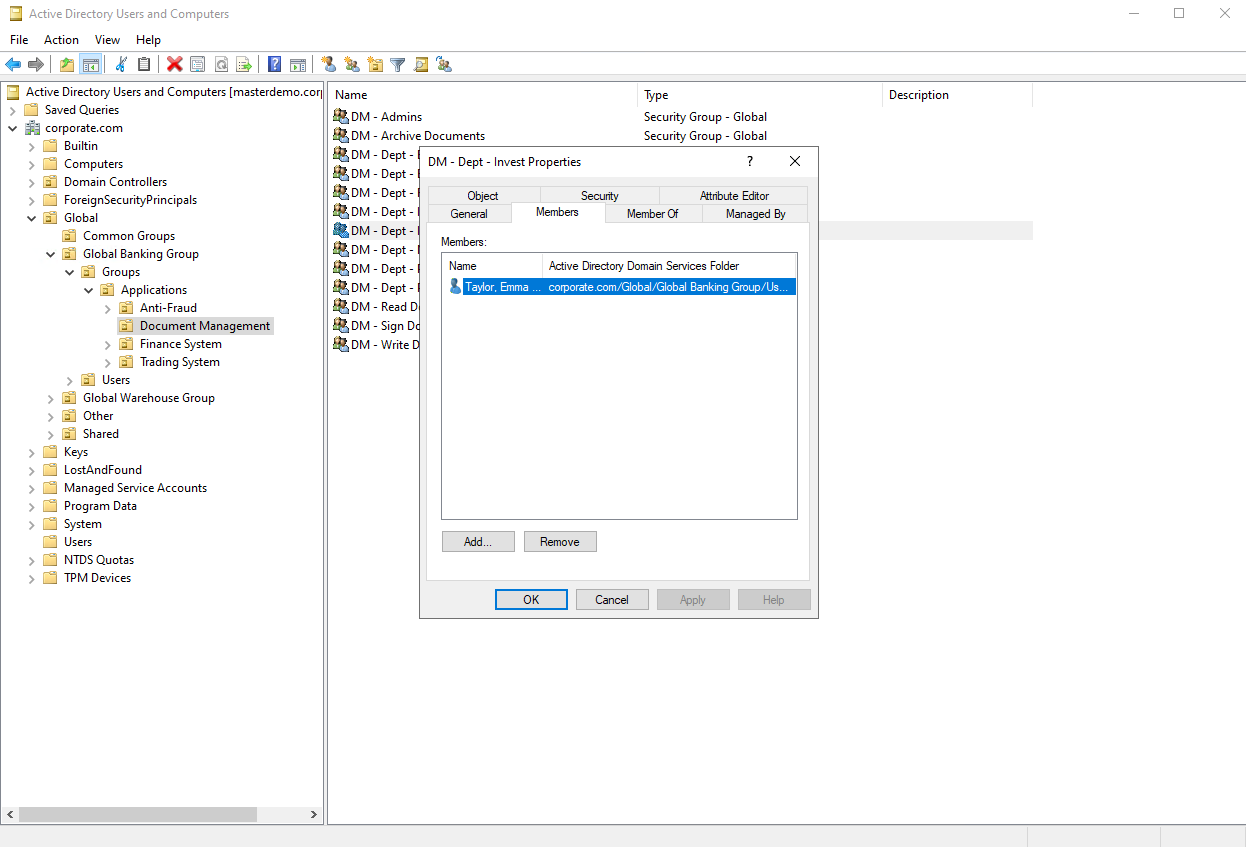The height and width of the screenshot is (847, 1246).
Task: Click the Find objects magnifier icon
Action: [421, 65]
